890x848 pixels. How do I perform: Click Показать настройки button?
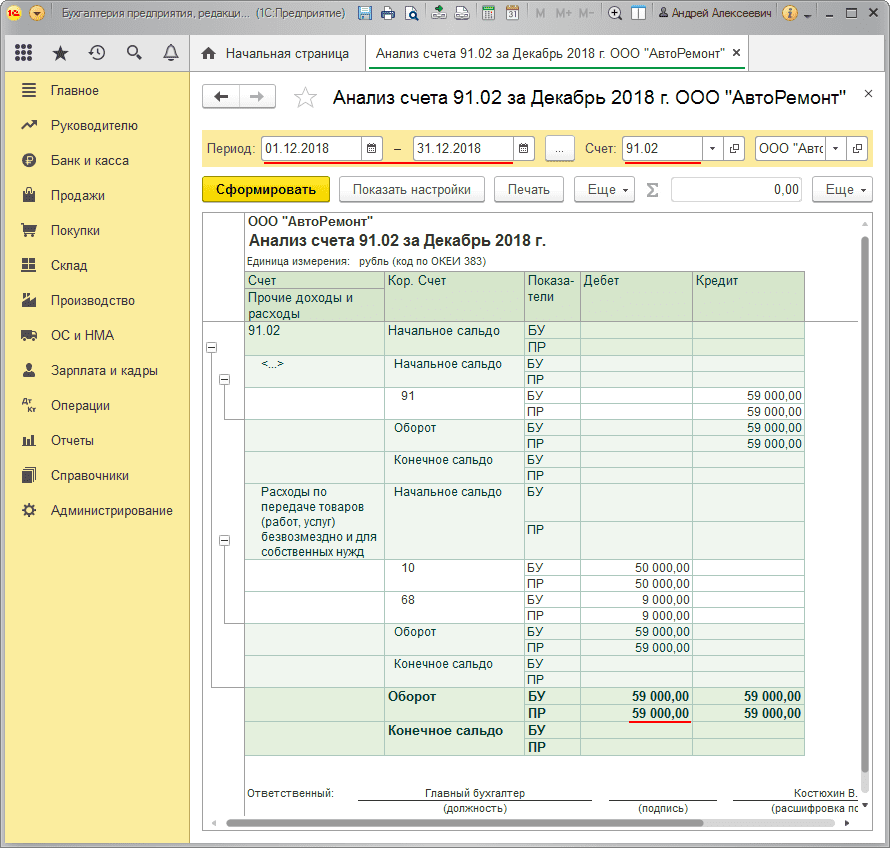[412, 190]
